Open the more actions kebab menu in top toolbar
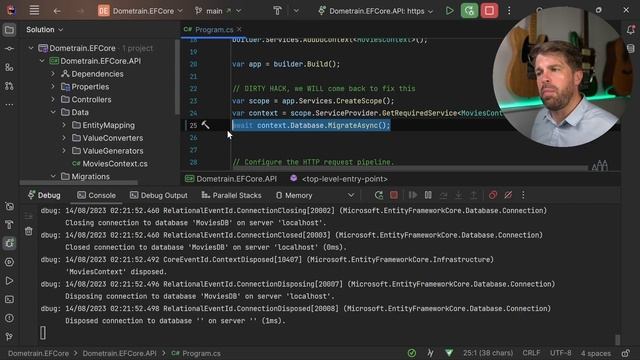 509,11
